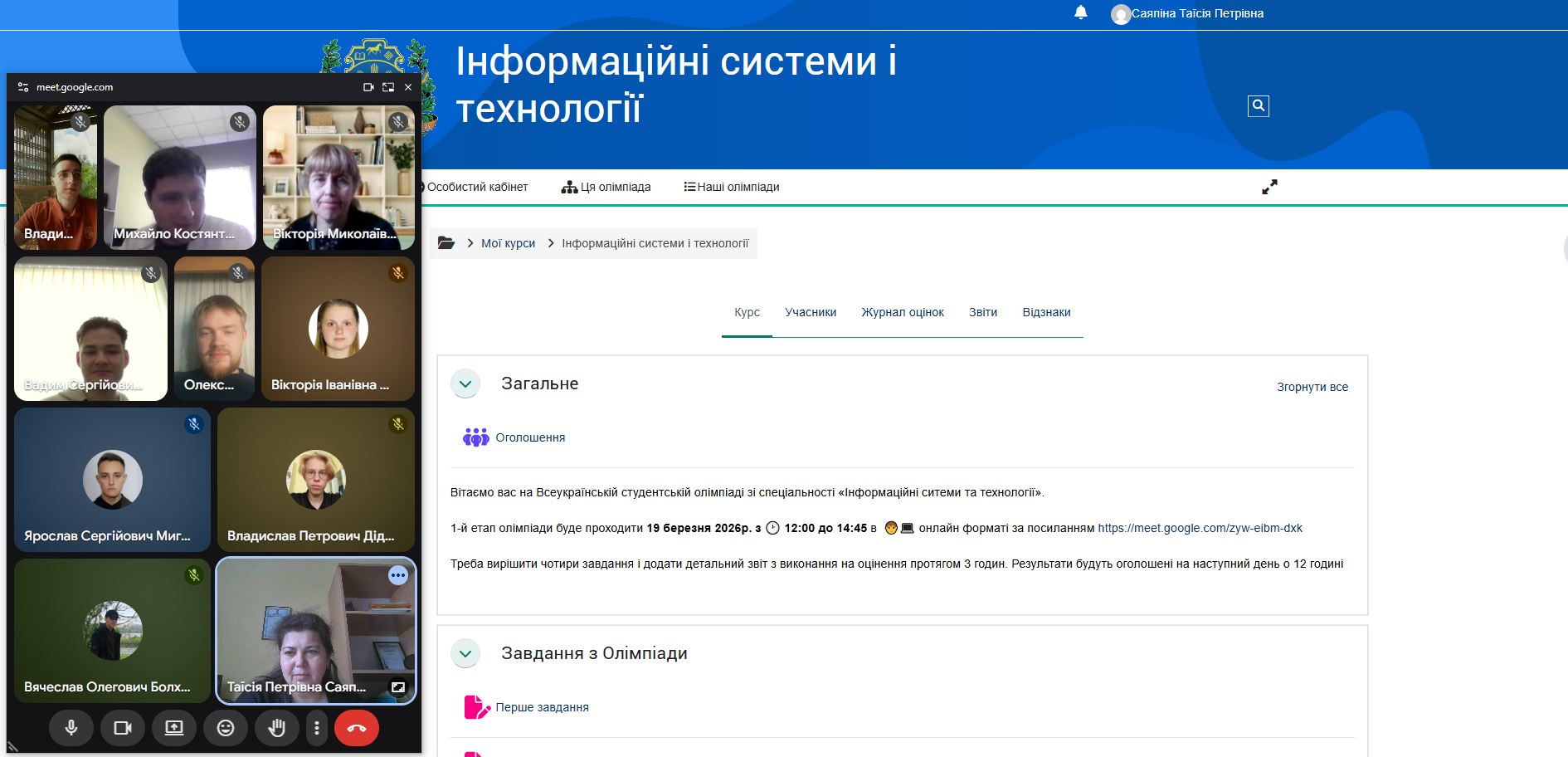Open the Наші олімпіади menu
1568x757 pixels.
(x=731, y=187)
